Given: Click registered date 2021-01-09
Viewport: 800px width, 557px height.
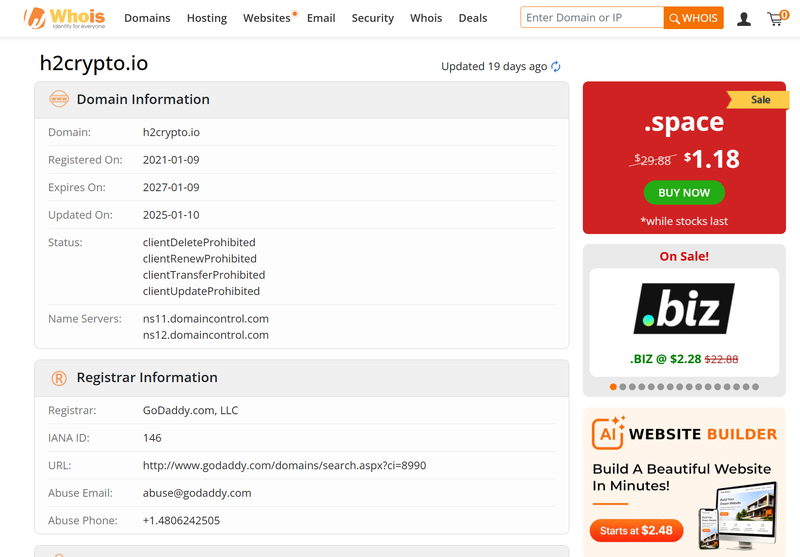Looking at the screenshot, I should tap(171, 160).
